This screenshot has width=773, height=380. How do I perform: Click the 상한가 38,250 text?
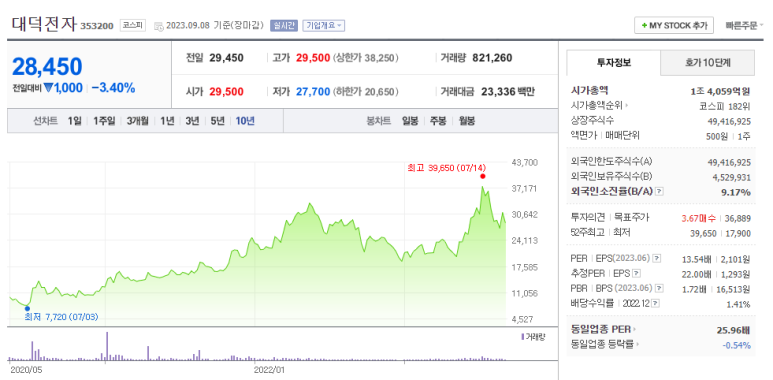click(x=366, y=58)
